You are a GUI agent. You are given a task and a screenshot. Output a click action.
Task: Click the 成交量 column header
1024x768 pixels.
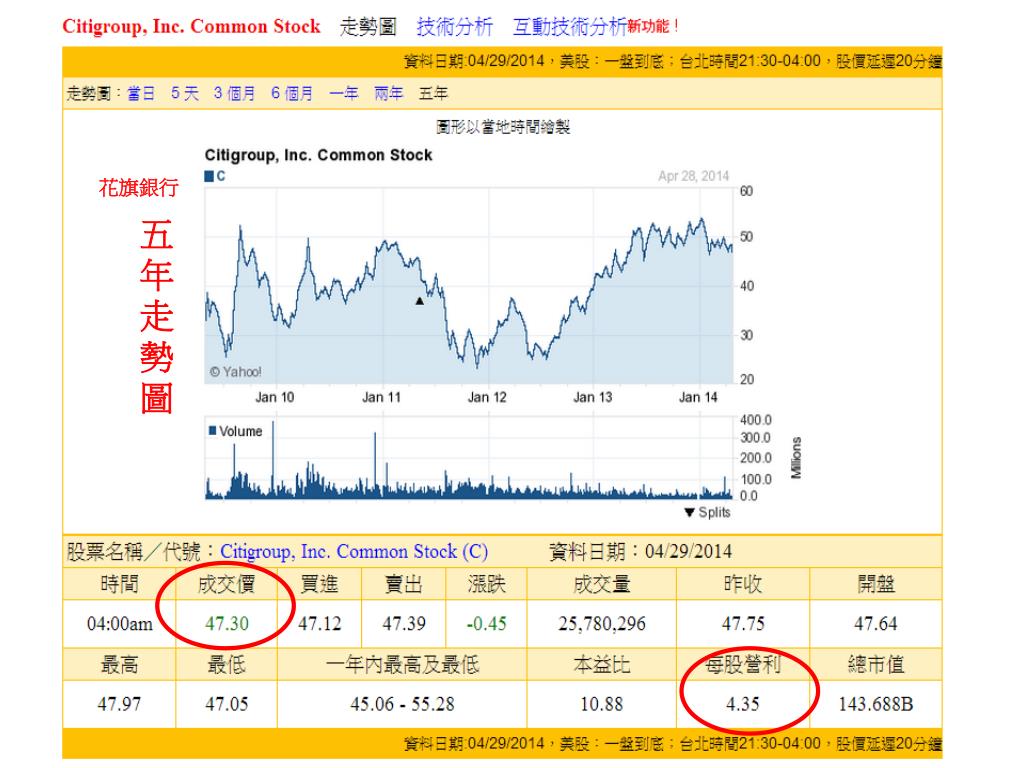[601, 584]
